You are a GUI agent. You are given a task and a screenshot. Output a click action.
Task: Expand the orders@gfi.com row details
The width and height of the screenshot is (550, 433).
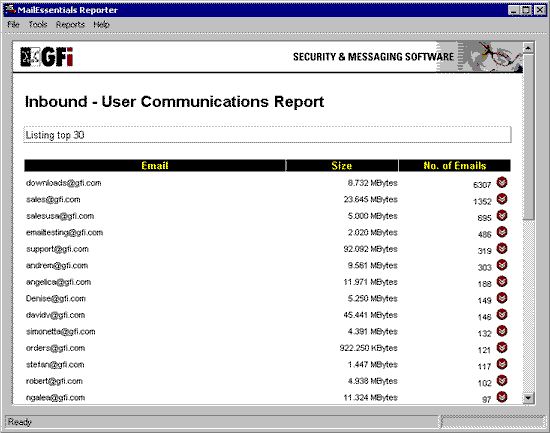pyautogui.click(x=502, y=347)
